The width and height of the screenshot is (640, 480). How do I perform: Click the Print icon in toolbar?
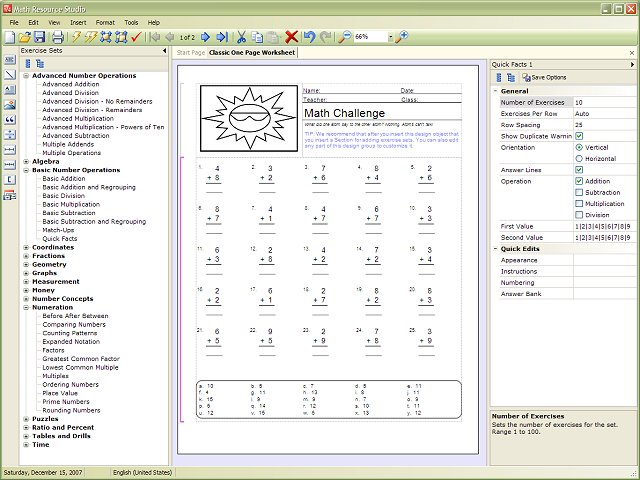point(57,37)
